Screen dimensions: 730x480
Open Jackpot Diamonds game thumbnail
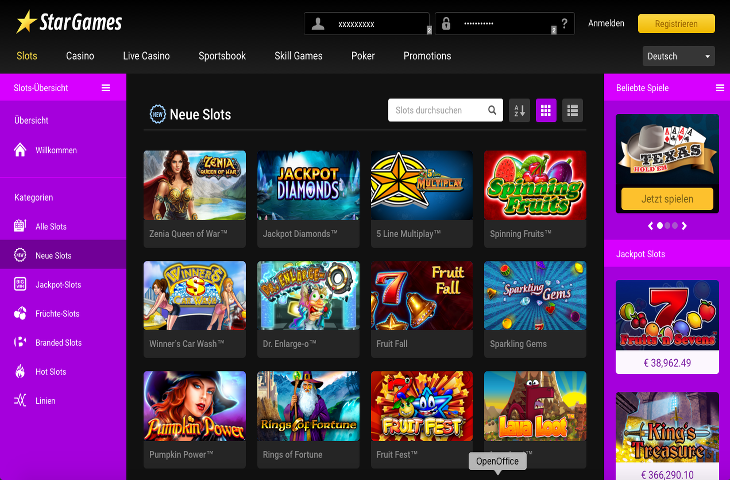[x=308, y=185]
